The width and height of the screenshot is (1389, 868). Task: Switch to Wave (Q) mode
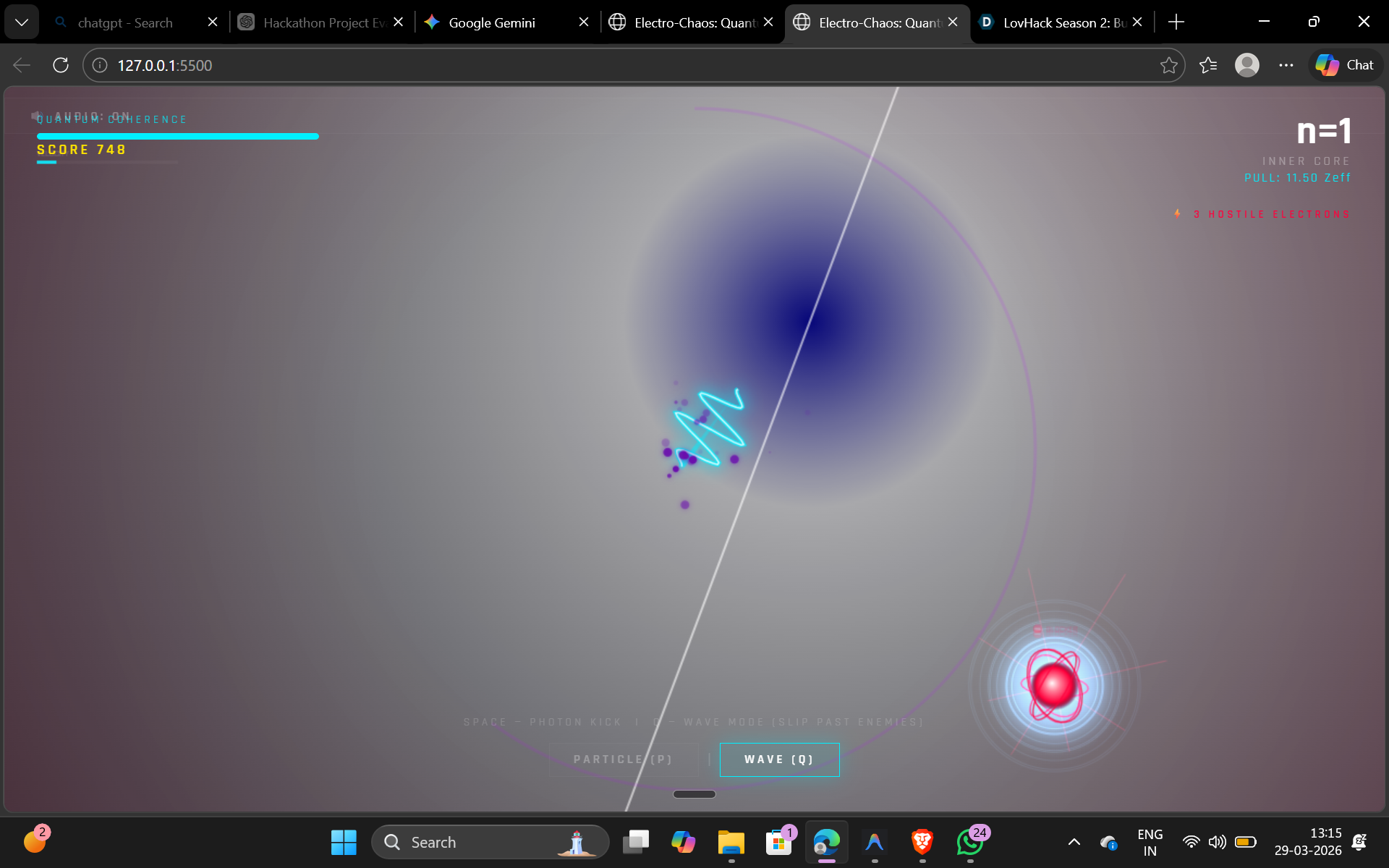tap(779, 759)
